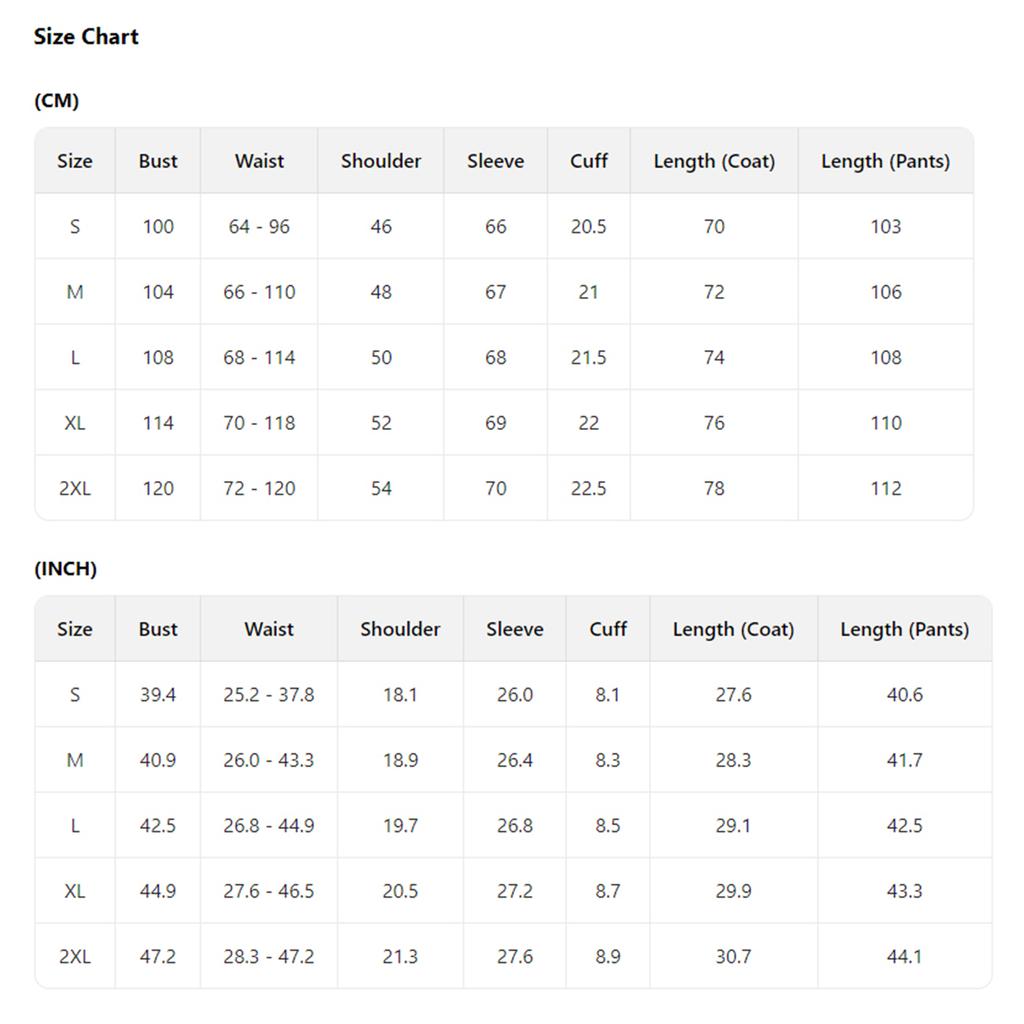Select the (INCH) table label
Image resolution: width=1024 pixels, height=1024 pixels.
[x=65, y=568]
